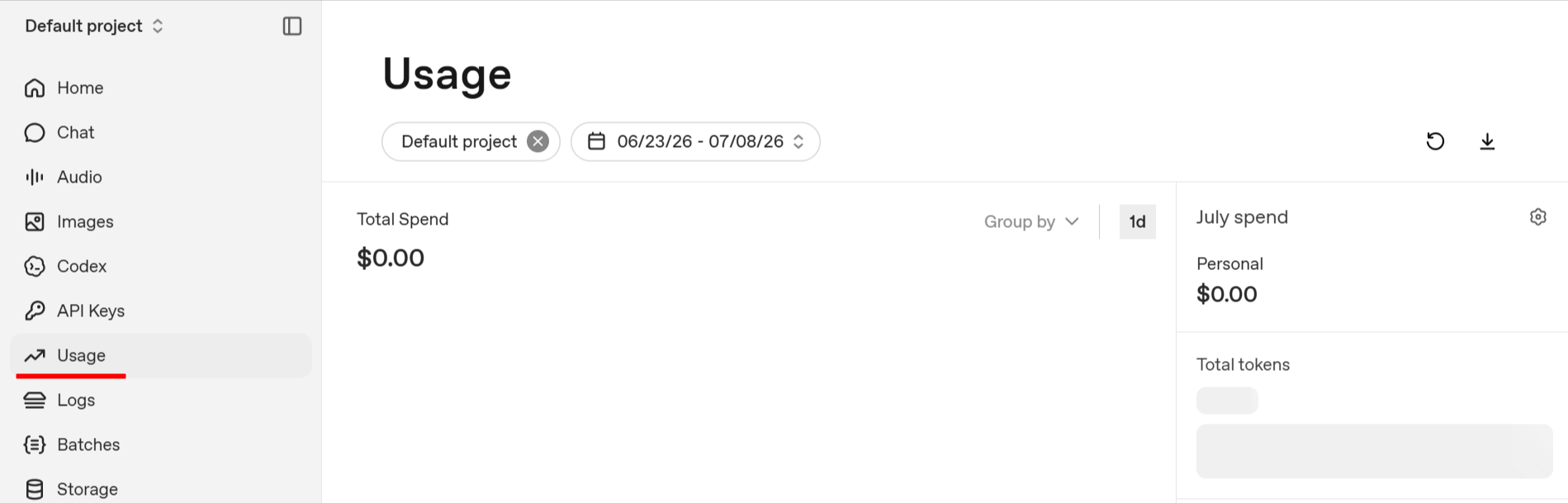
Task: Open the date range picker 06/23/26 - 07/08/26
Action: pyautogui.click(x=695, y=141)
